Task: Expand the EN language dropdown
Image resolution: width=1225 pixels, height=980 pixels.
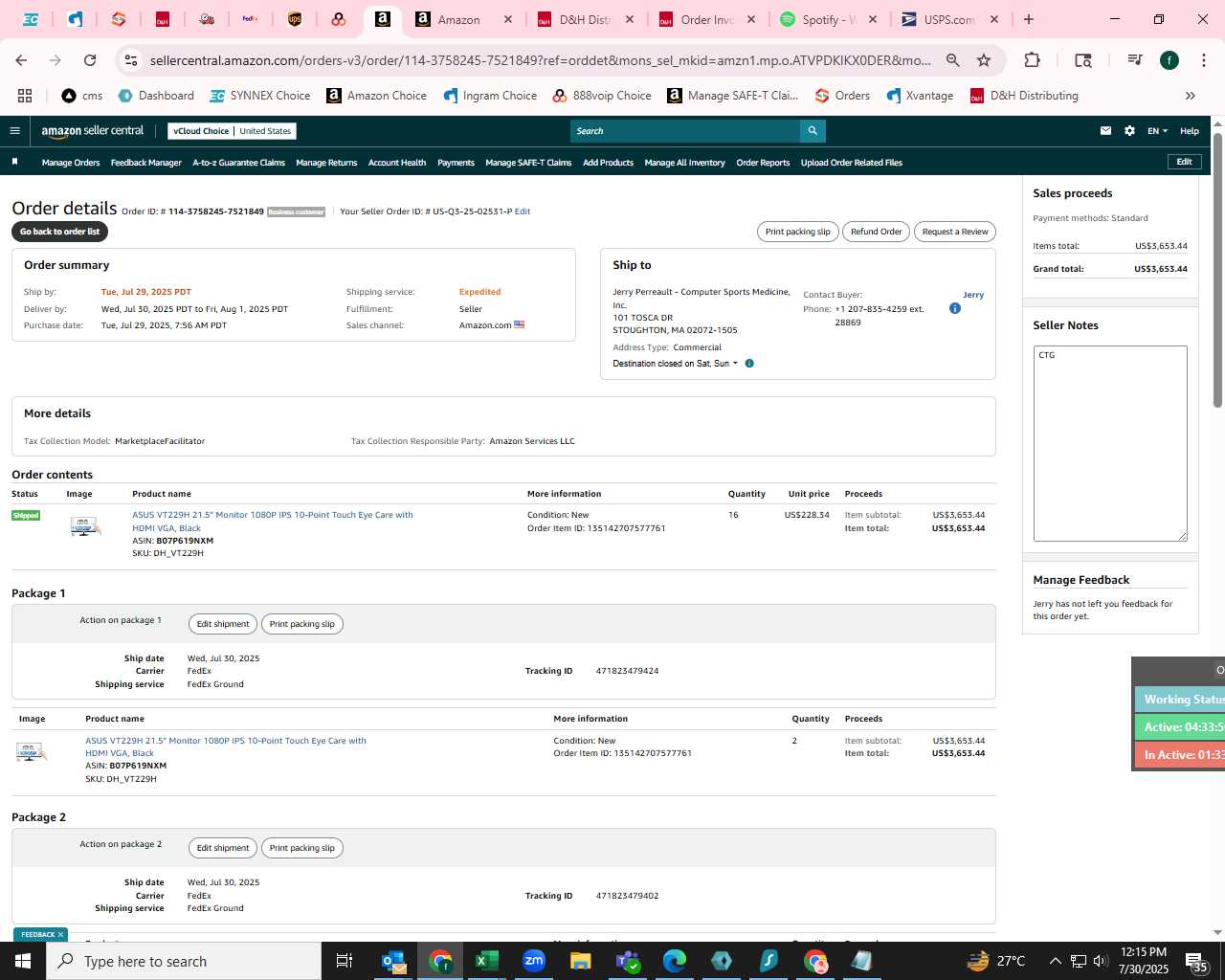Action: 1158,131
